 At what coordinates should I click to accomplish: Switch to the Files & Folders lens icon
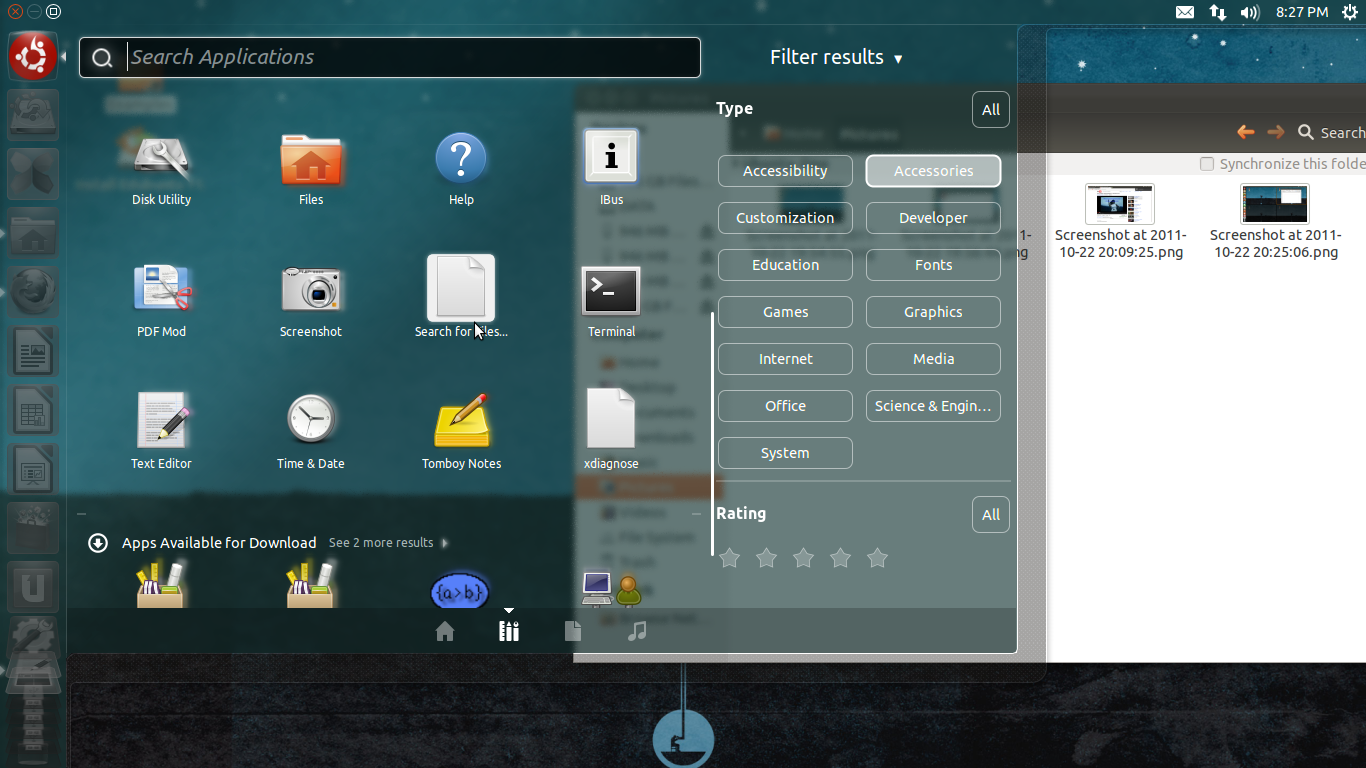[572, 631]
